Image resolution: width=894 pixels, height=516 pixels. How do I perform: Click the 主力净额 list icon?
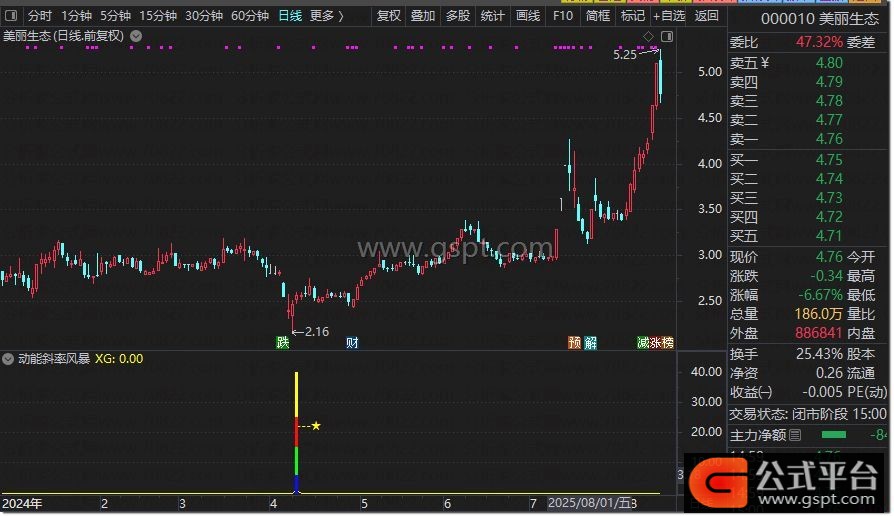point(795,435)
